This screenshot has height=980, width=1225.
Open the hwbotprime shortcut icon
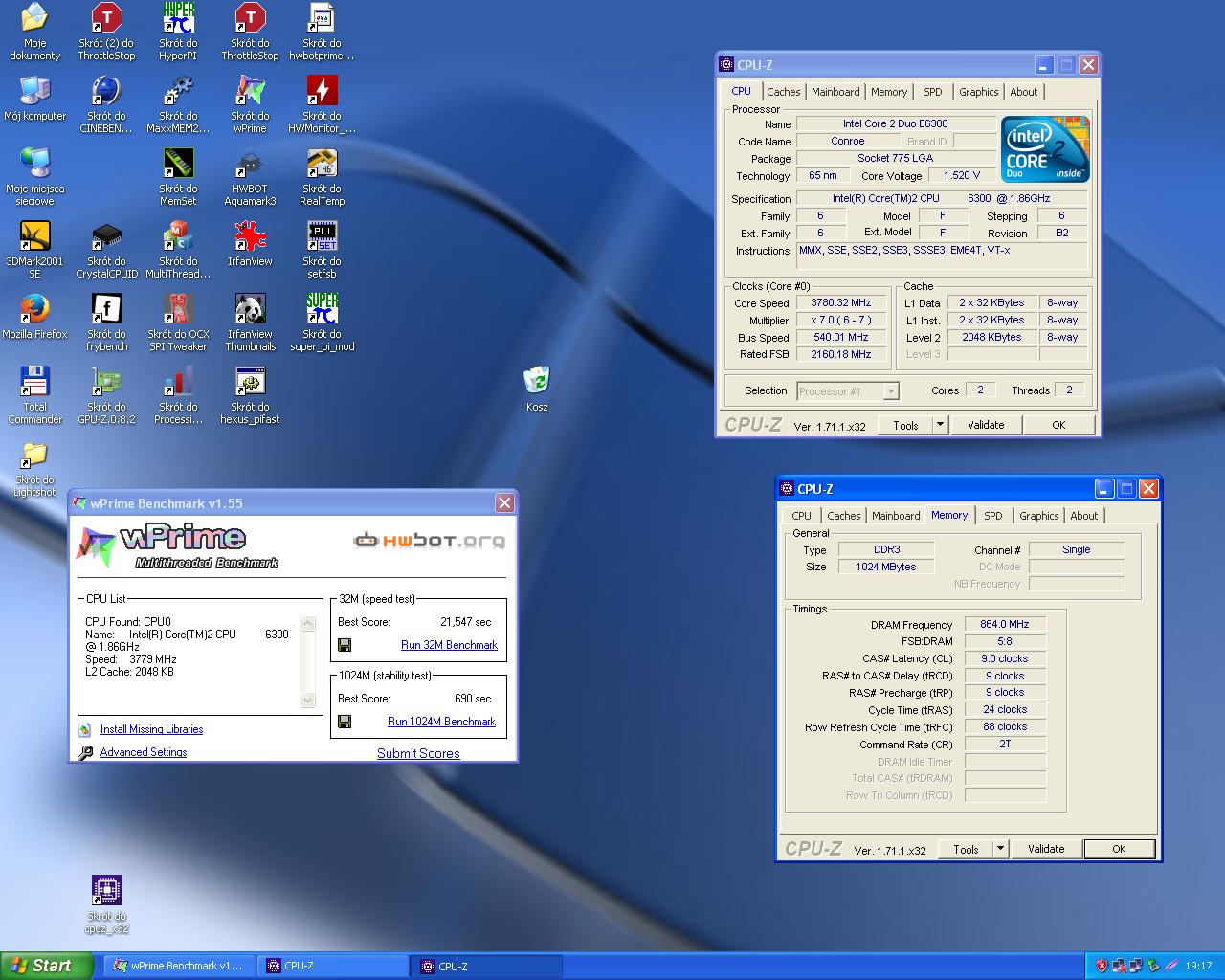(x=322, y=17)
